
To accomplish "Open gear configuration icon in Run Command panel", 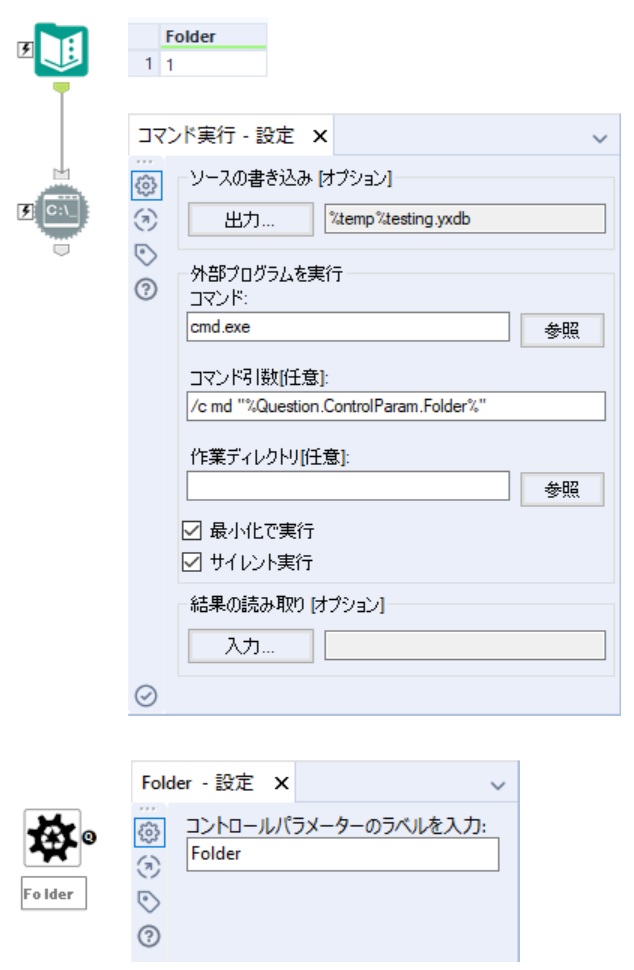I will tap(145, 186).
